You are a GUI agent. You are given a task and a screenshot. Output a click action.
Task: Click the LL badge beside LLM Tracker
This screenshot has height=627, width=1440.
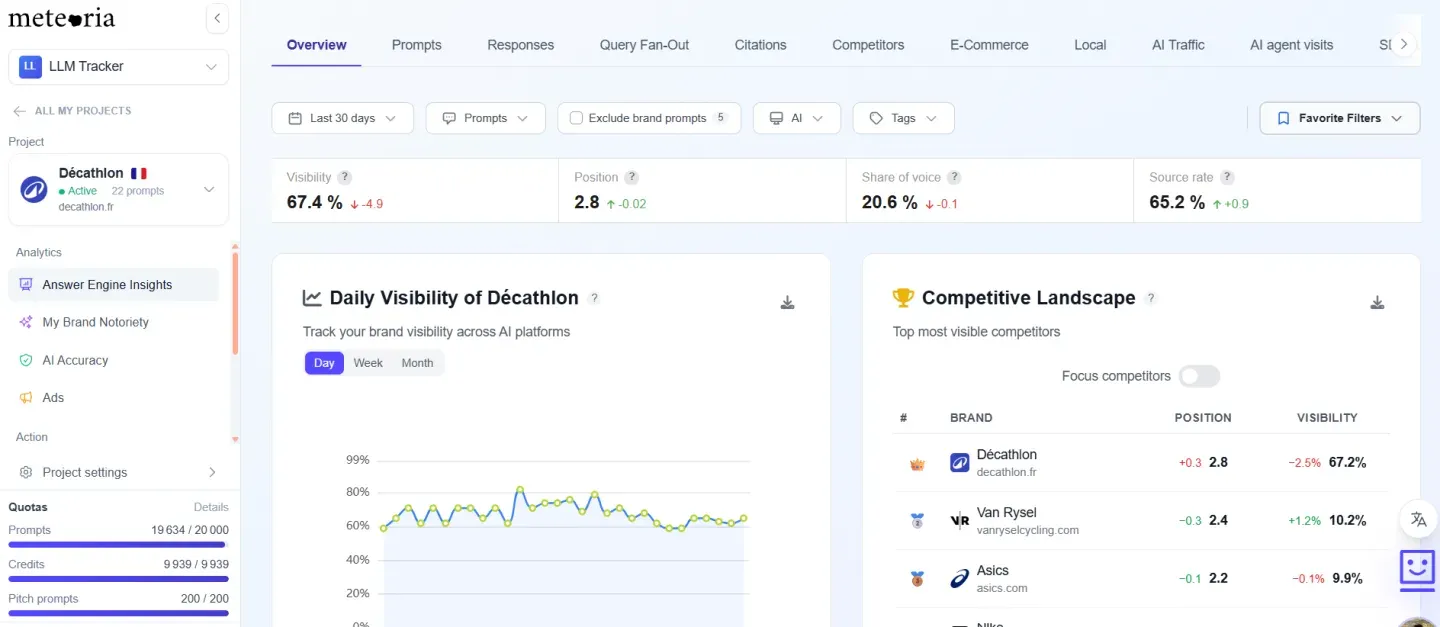pyautogui.click(x=30, y=66)
